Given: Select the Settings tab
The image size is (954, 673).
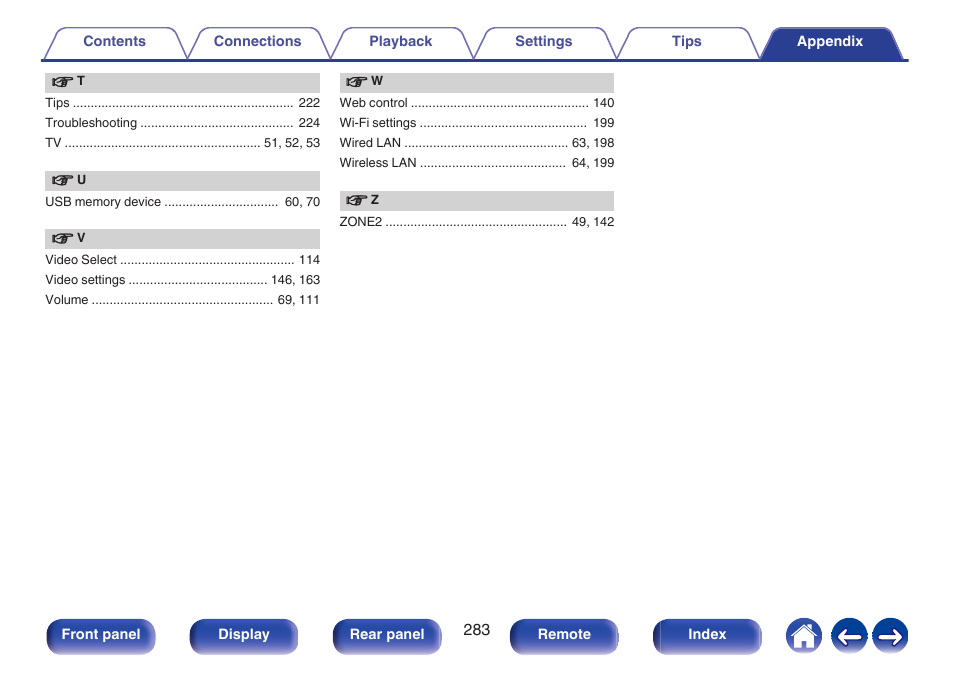Looking at the screenshot, I should pos(543,42).
